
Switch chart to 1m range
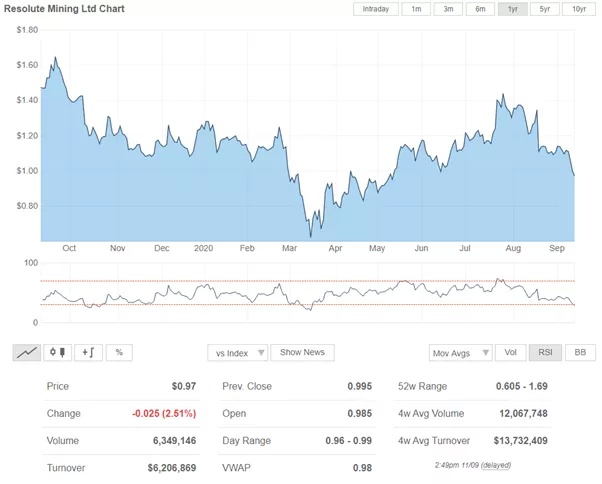pyautogui.click(x=416, y=9)
